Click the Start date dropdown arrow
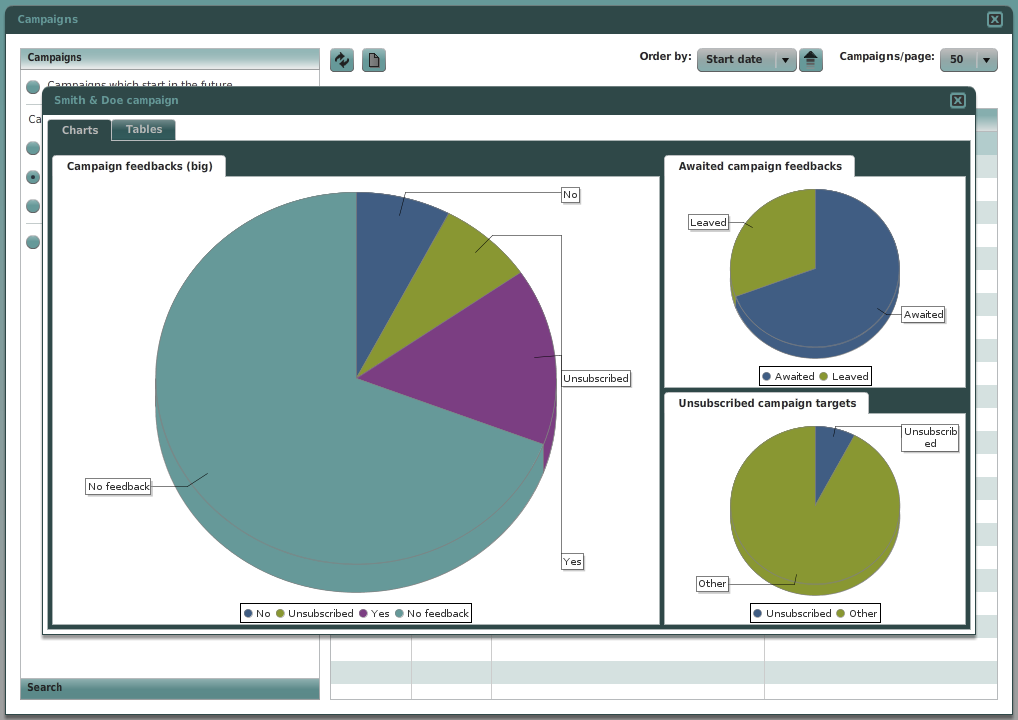Image resolution: width=1018 pixels, height=720 pixels. (x=785, y=59)
